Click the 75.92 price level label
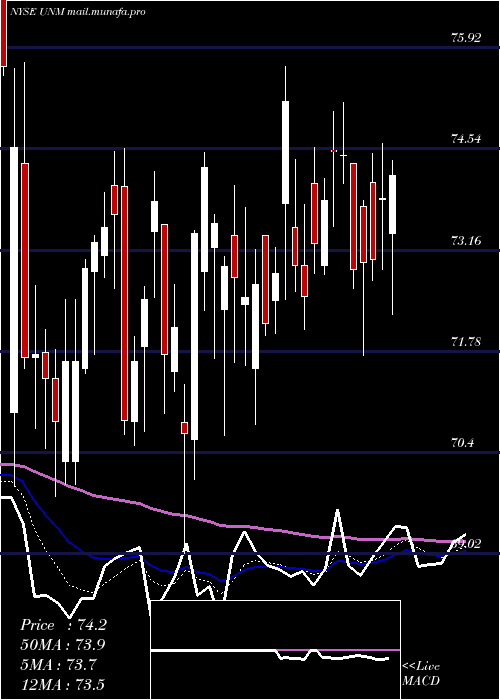This screenshot has width=500, height=700. 466,38
